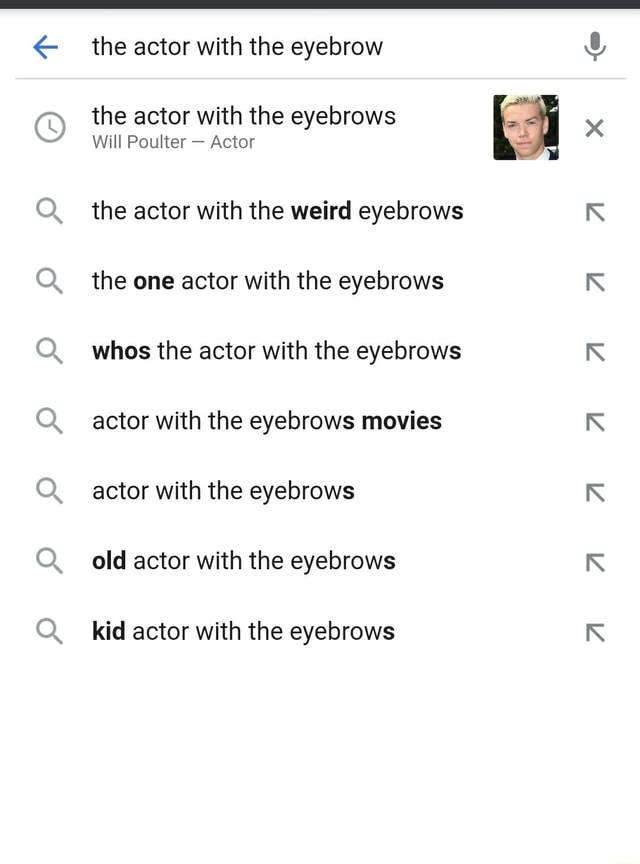Viewport: 640px width, 864px height.
Task: Tap the microphone for voice search
Action: click(595, 47)
